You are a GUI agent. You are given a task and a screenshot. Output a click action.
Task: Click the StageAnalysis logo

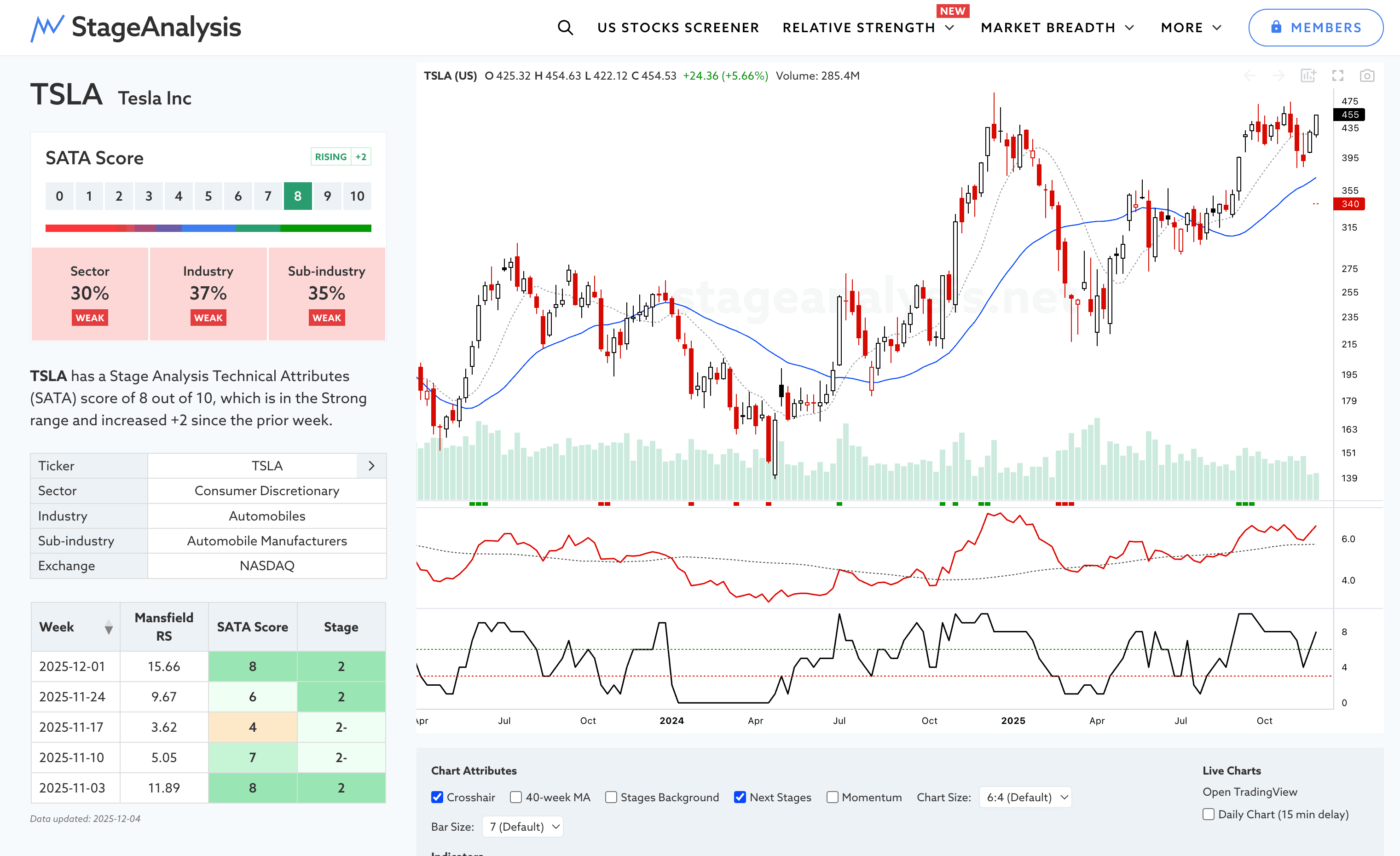click(136, 27)
